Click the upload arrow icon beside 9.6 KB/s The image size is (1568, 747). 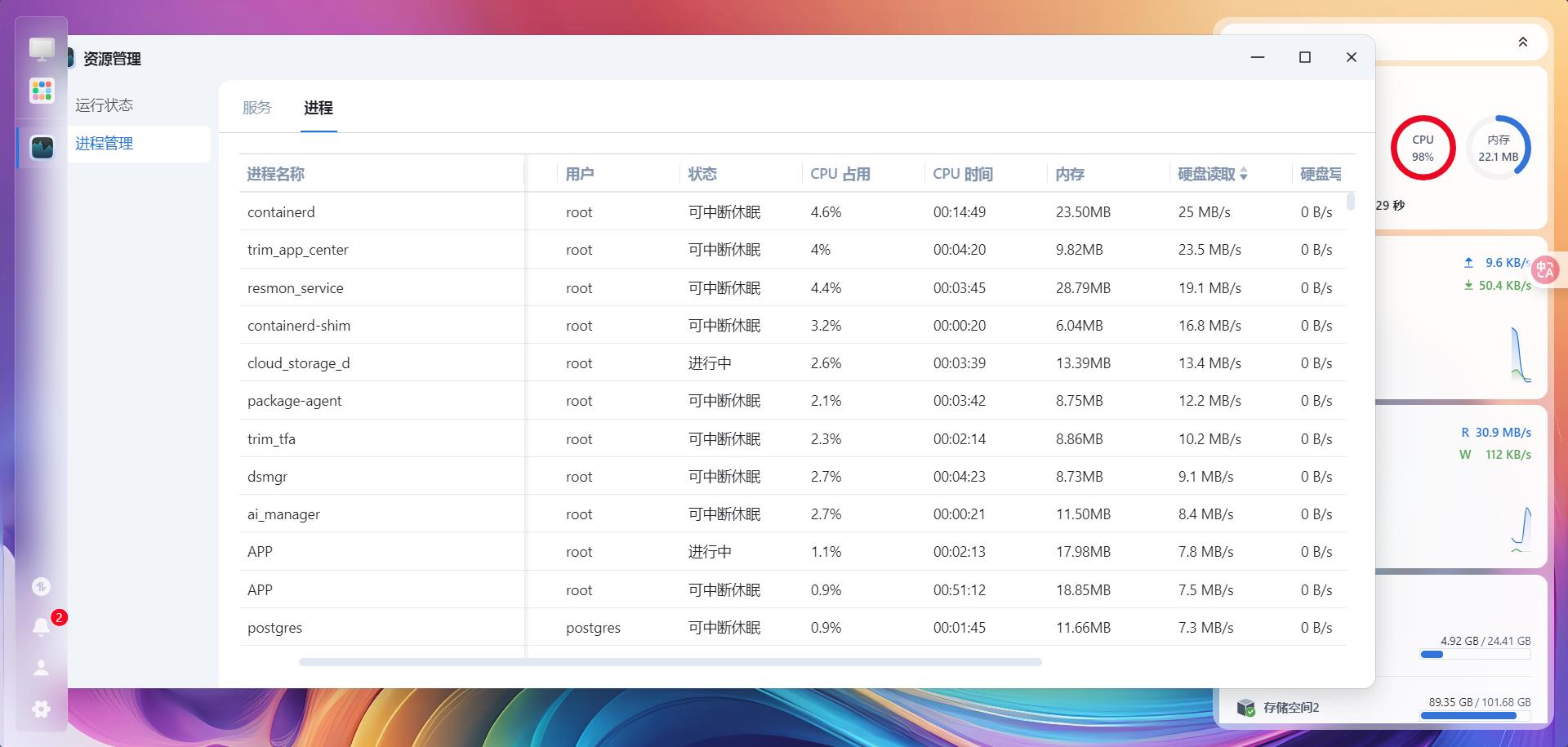point(1468,263)
